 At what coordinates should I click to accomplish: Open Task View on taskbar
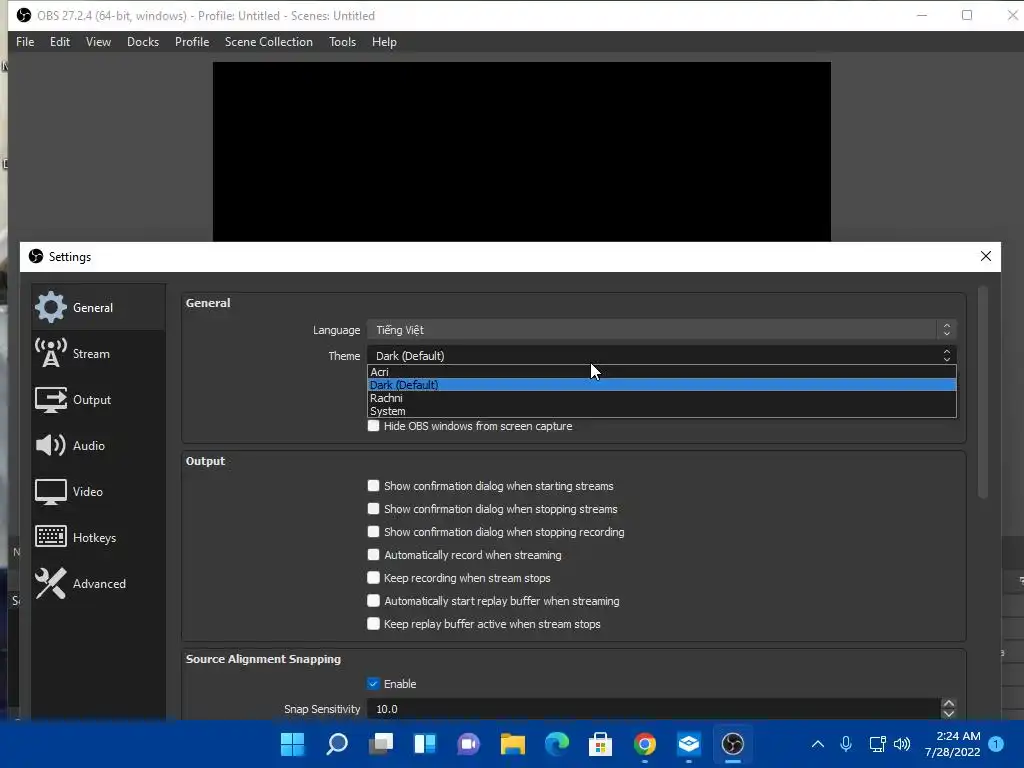click(381, 744)
